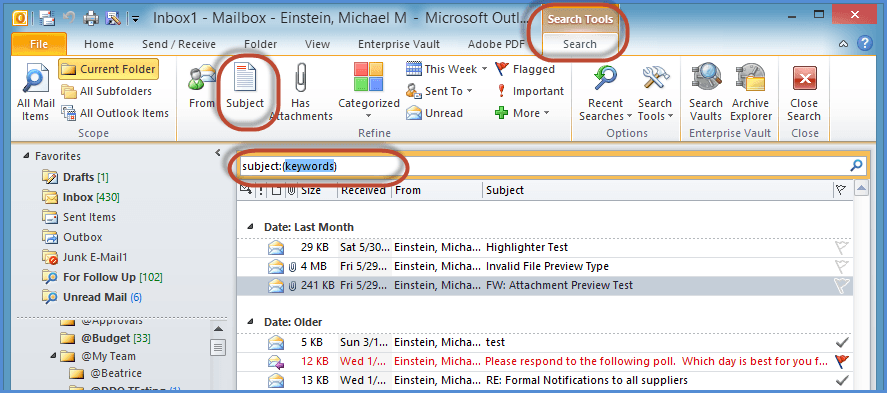887x393 pixels.
Task: Open Archive Explorer
Action: coord(752,93)
